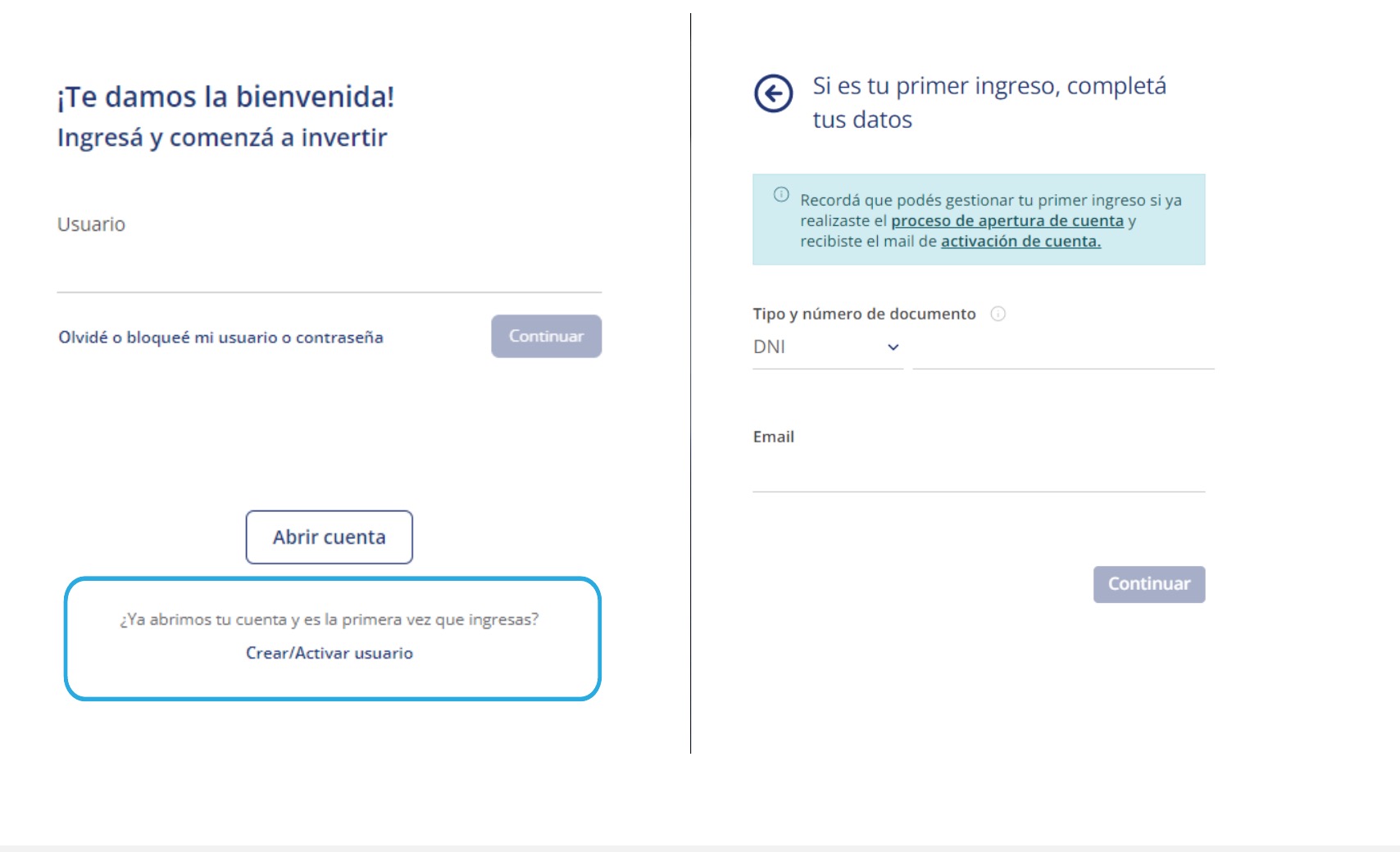
Task: Follow the proceso de apertura de cuenta link
Action: tap(1007, 221)
